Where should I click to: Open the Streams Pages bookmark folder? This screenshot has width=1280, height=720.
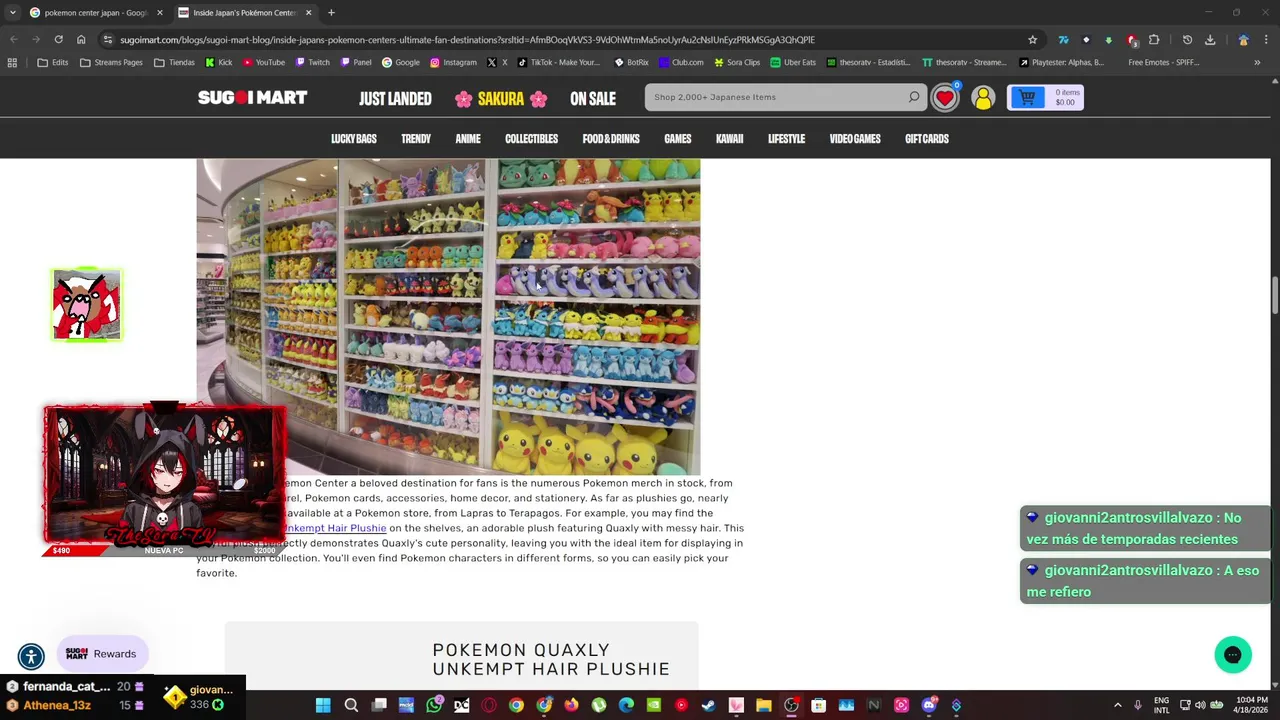click(111, 62)
